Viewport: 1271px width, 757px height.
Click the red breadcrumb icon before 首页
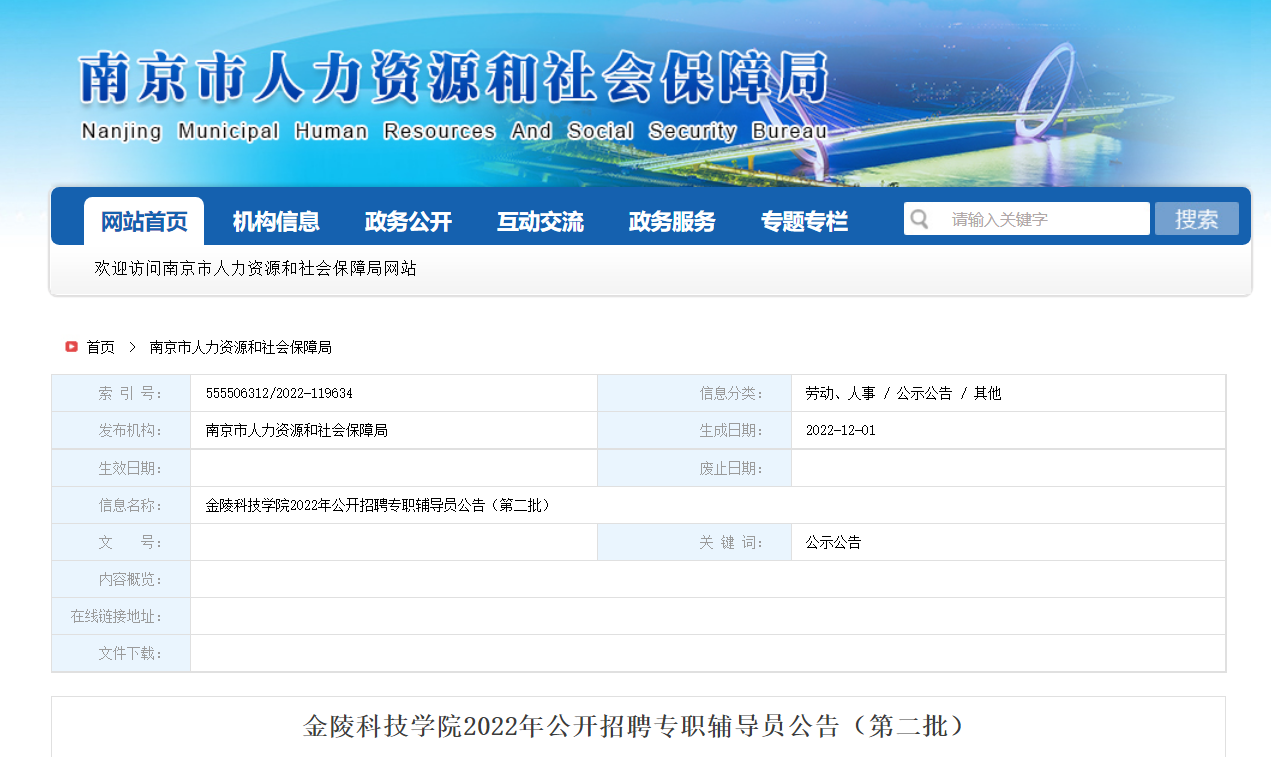pos(71,347)
